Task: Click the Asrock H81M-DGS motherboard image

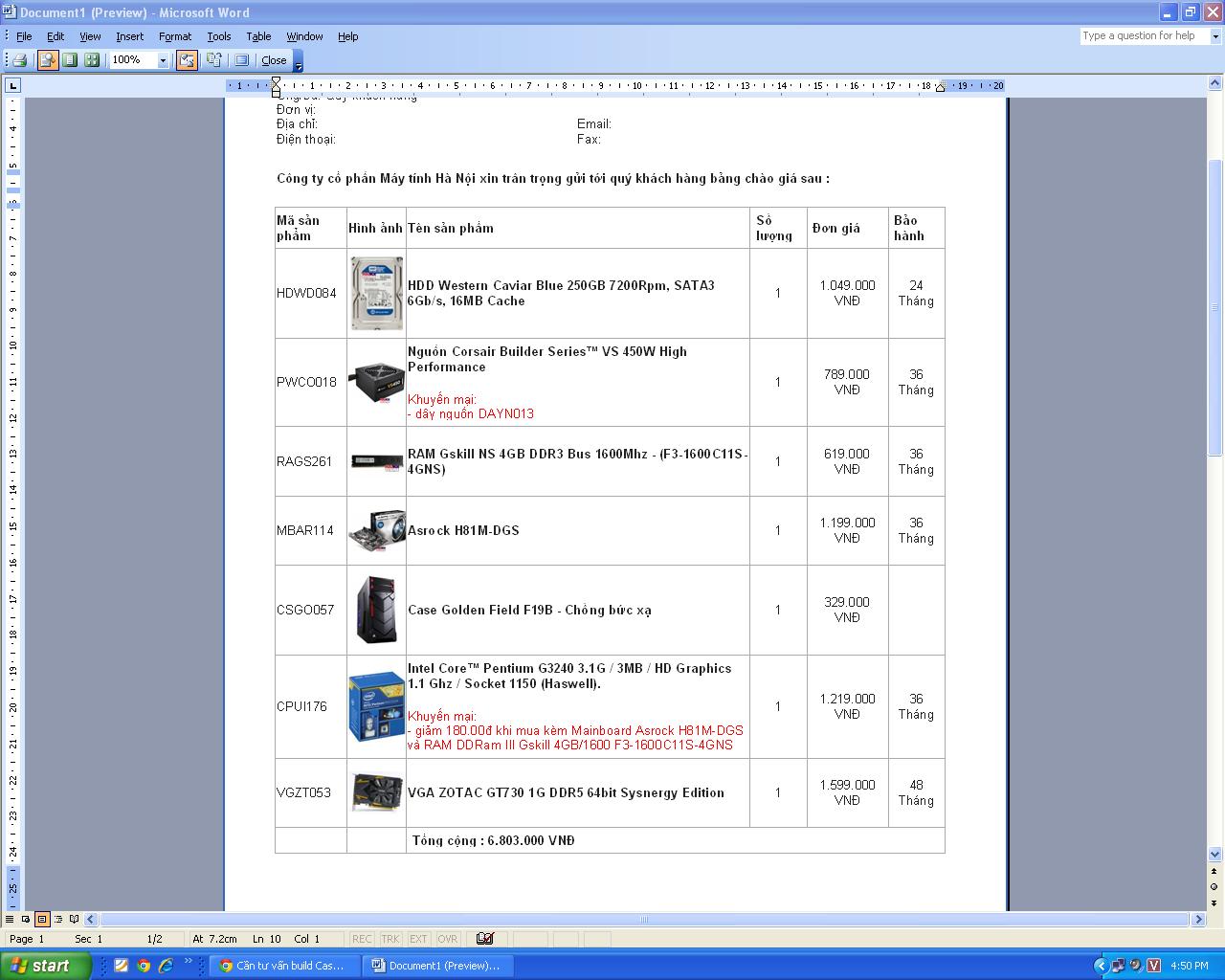Action: coord(376,530)
